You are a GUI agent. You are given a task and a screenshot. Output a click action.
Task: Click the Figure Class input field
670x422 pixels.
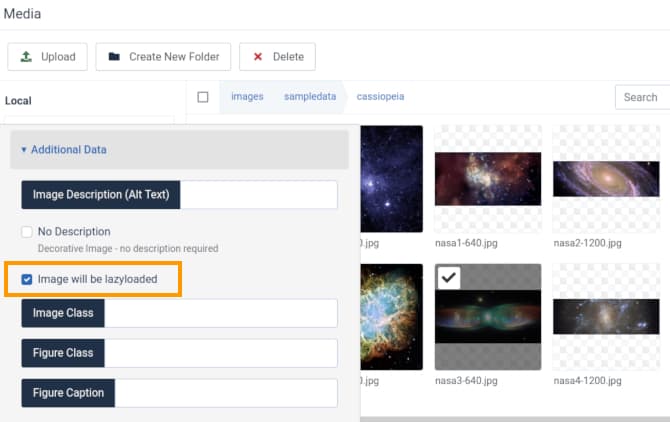tap(220, 353)
